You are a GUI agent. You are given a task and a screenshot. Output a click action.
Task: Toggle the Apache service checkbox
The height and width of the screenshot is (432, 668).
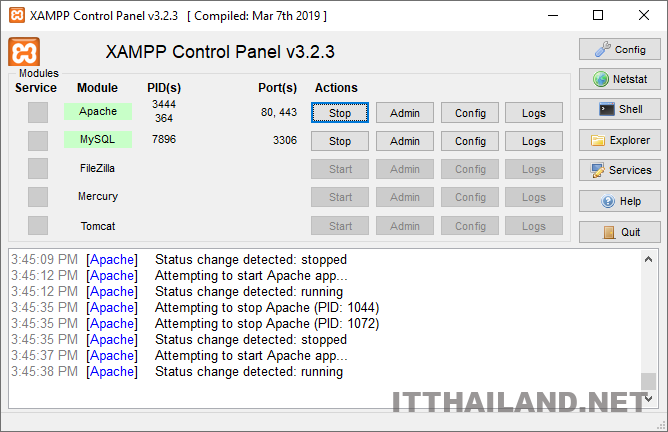pyautogui.click(x=38, y=112)
